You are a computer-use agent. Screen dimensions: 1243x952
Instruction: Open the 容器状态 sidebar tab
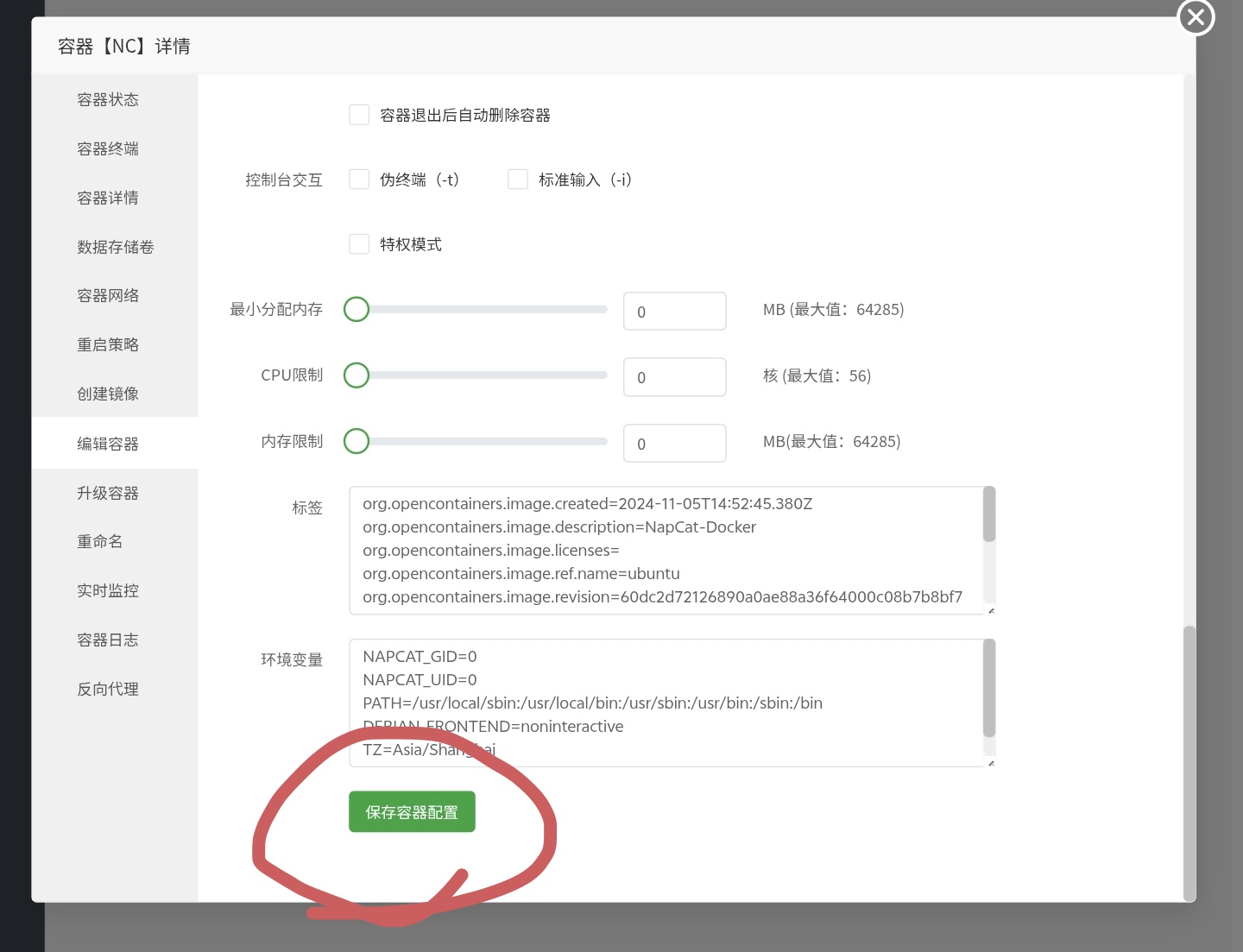click(x=108, y=100)
